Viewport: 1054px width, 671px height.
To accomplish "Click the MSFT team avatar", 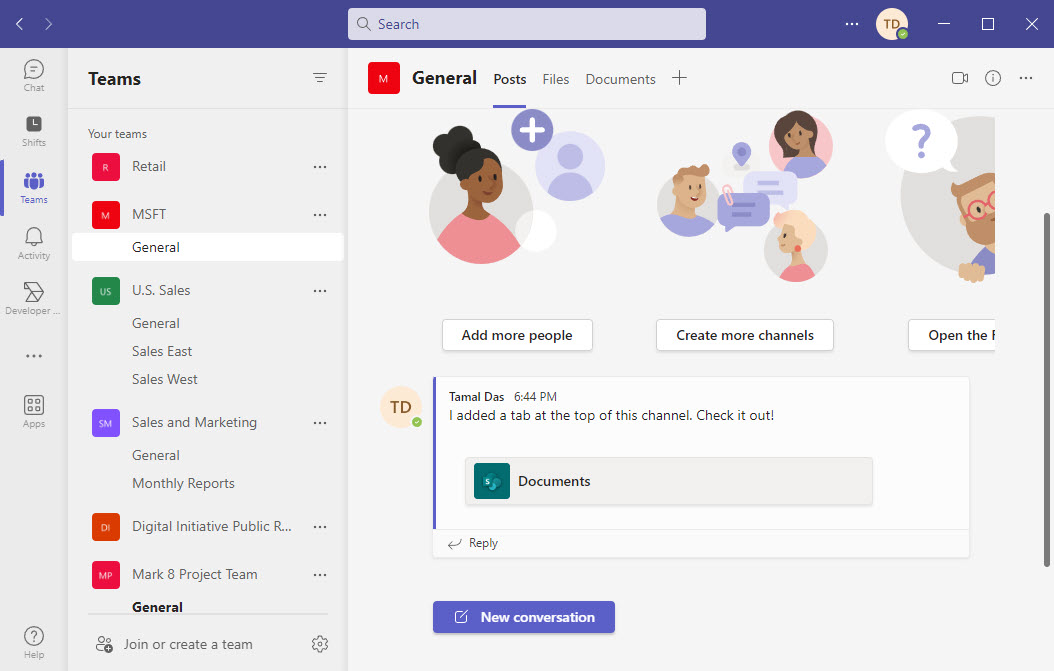I will 106,215.
